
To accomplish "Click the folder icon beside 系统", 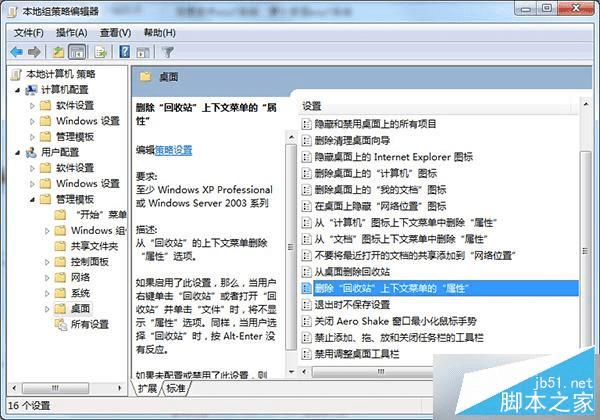I will (x=60, y=293).
